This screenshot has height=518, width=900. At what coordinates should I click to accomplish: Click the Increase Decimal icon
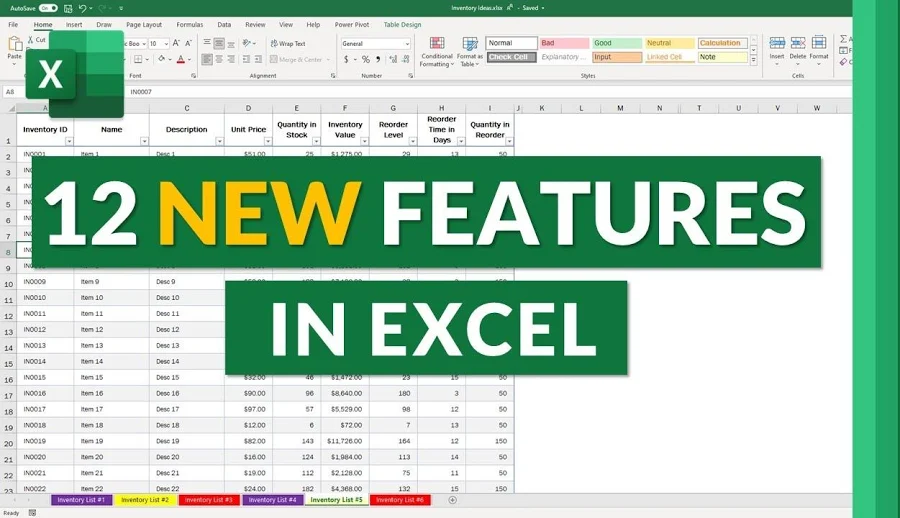click(x=393, y=59)
